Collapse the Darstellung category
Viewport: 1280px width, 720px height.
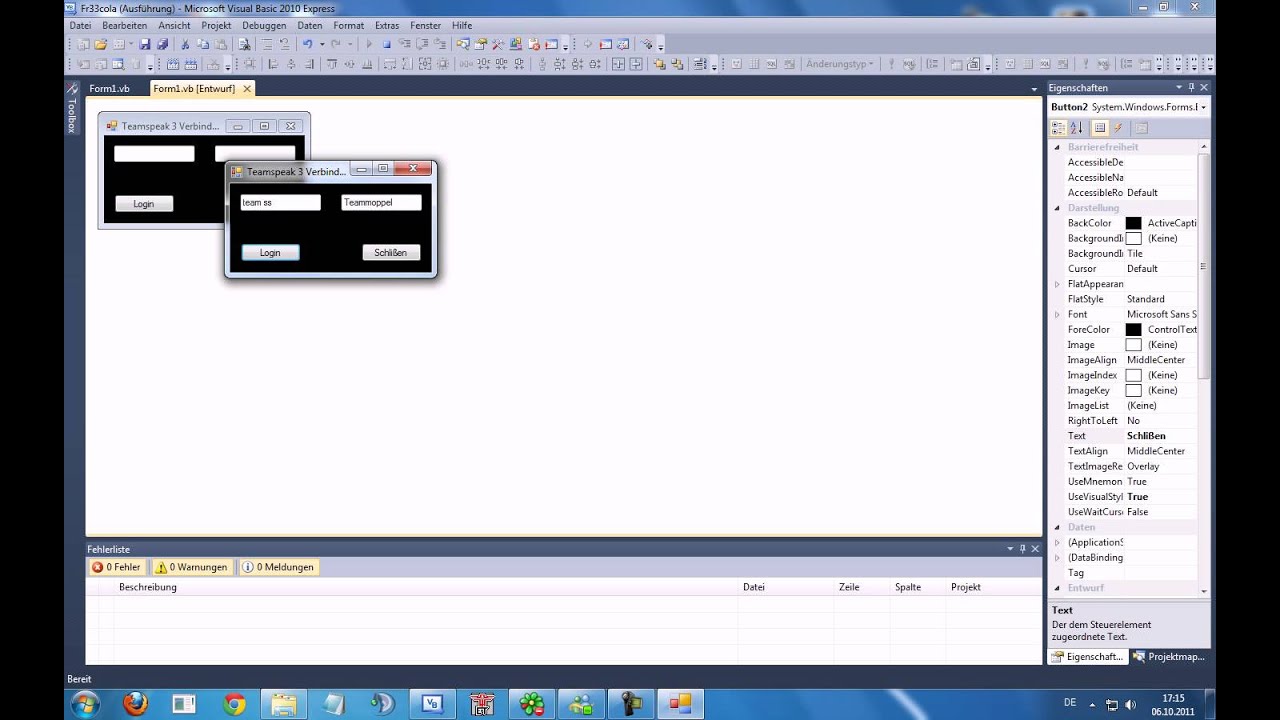click(1057, 208)
